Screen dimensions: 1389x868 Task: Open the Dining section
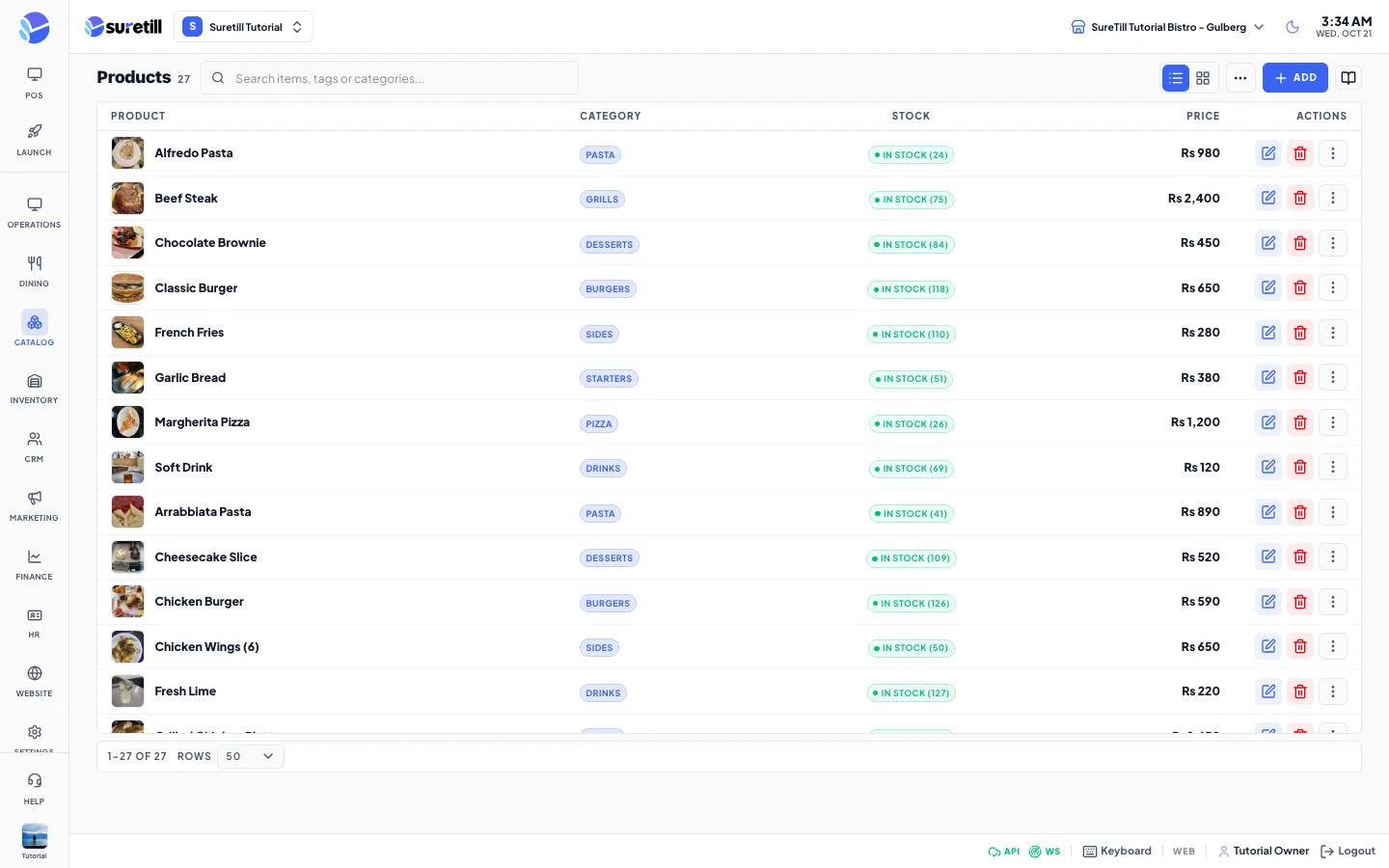pos(34,272)
